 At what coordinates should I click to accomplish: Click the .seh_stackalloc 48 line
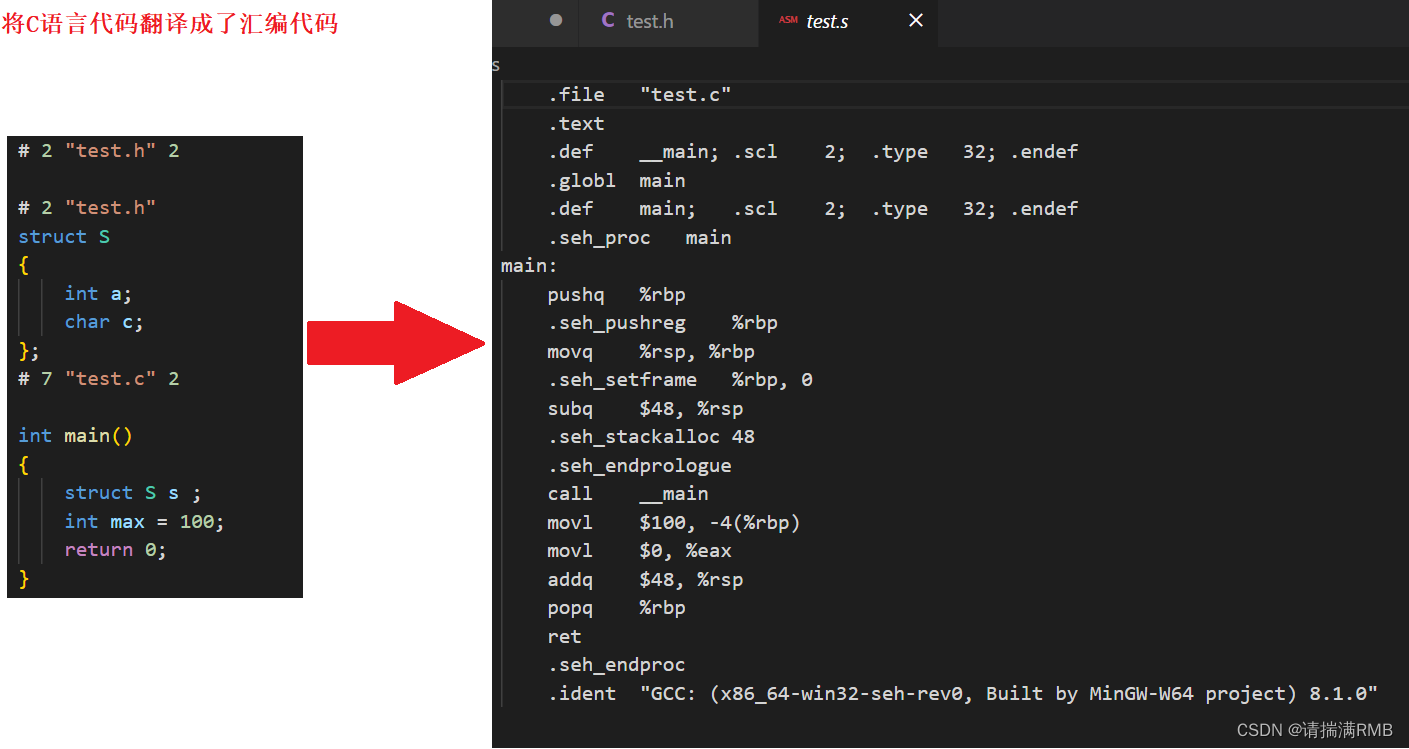pos(651,437)
